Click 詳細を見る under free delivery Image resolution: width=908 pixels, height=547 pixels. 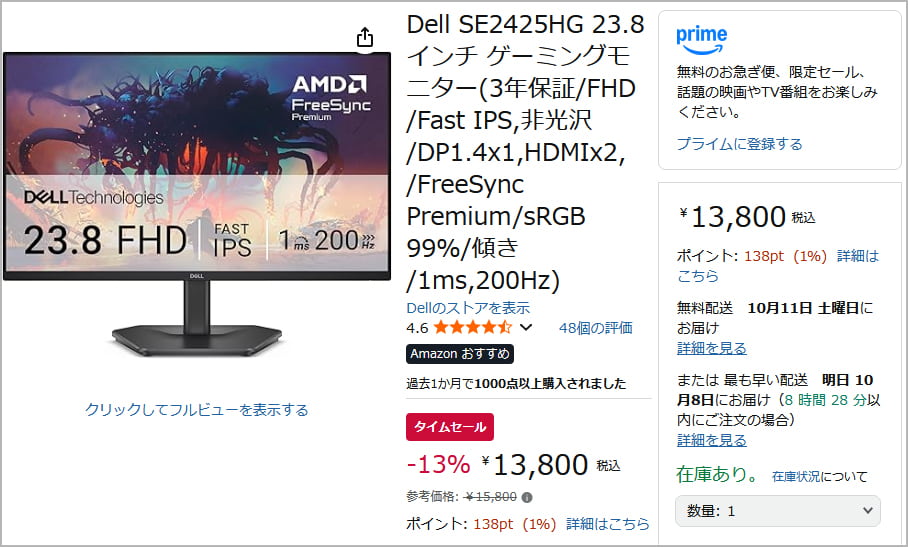[x=711, y=348]
